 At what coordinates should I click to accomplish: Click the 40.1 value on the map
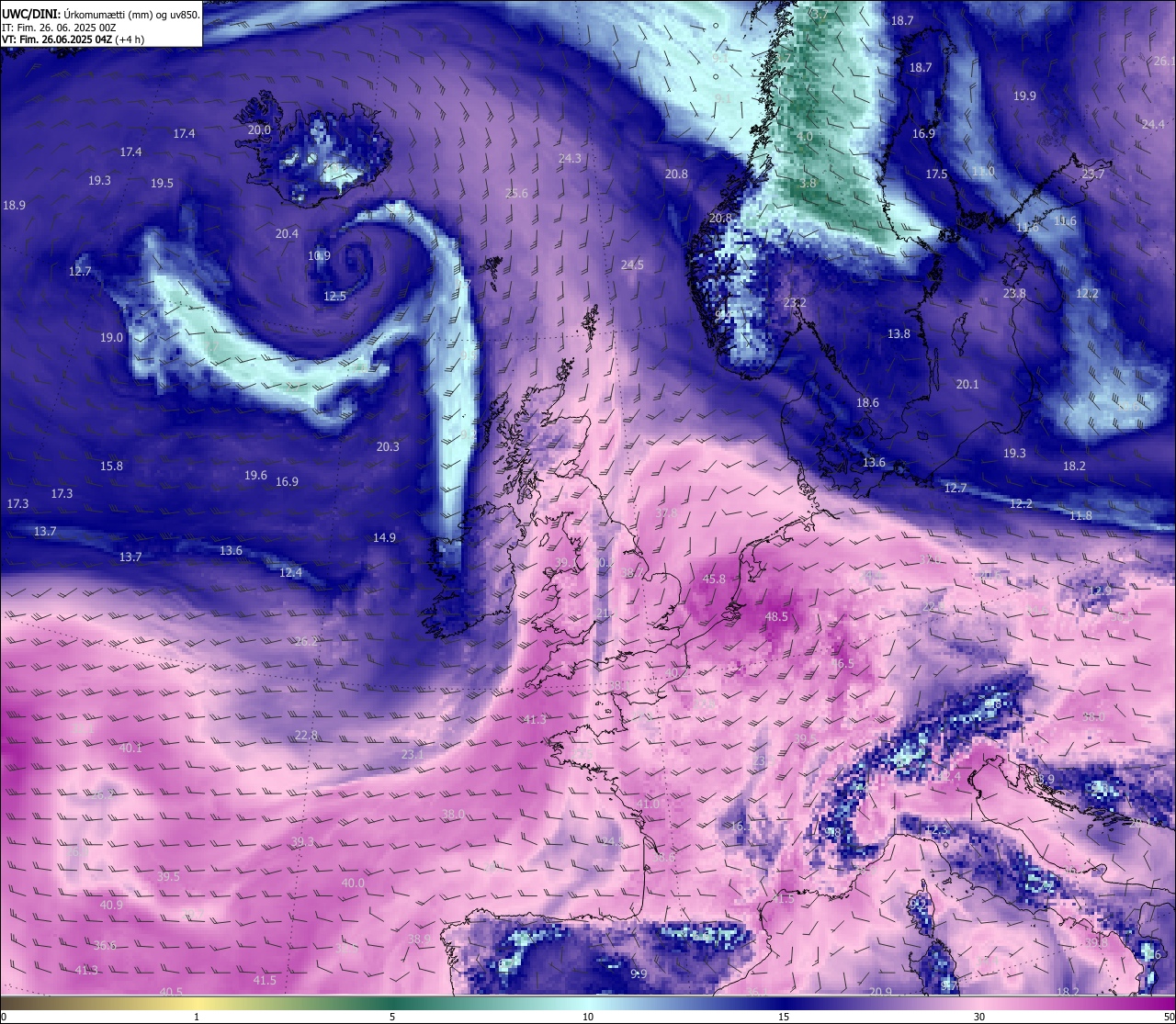tap(130, 748)
